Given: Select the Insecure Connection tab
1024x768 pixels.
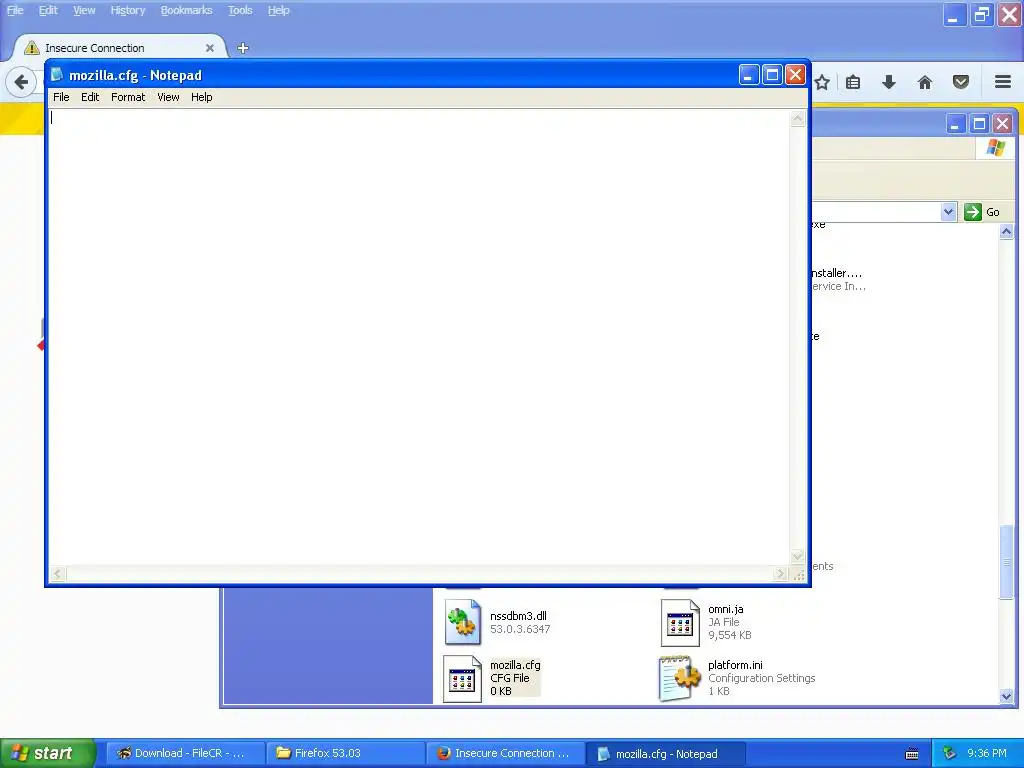Looking at the screenshot, I should pyautogui.click(x=121, y=48).
